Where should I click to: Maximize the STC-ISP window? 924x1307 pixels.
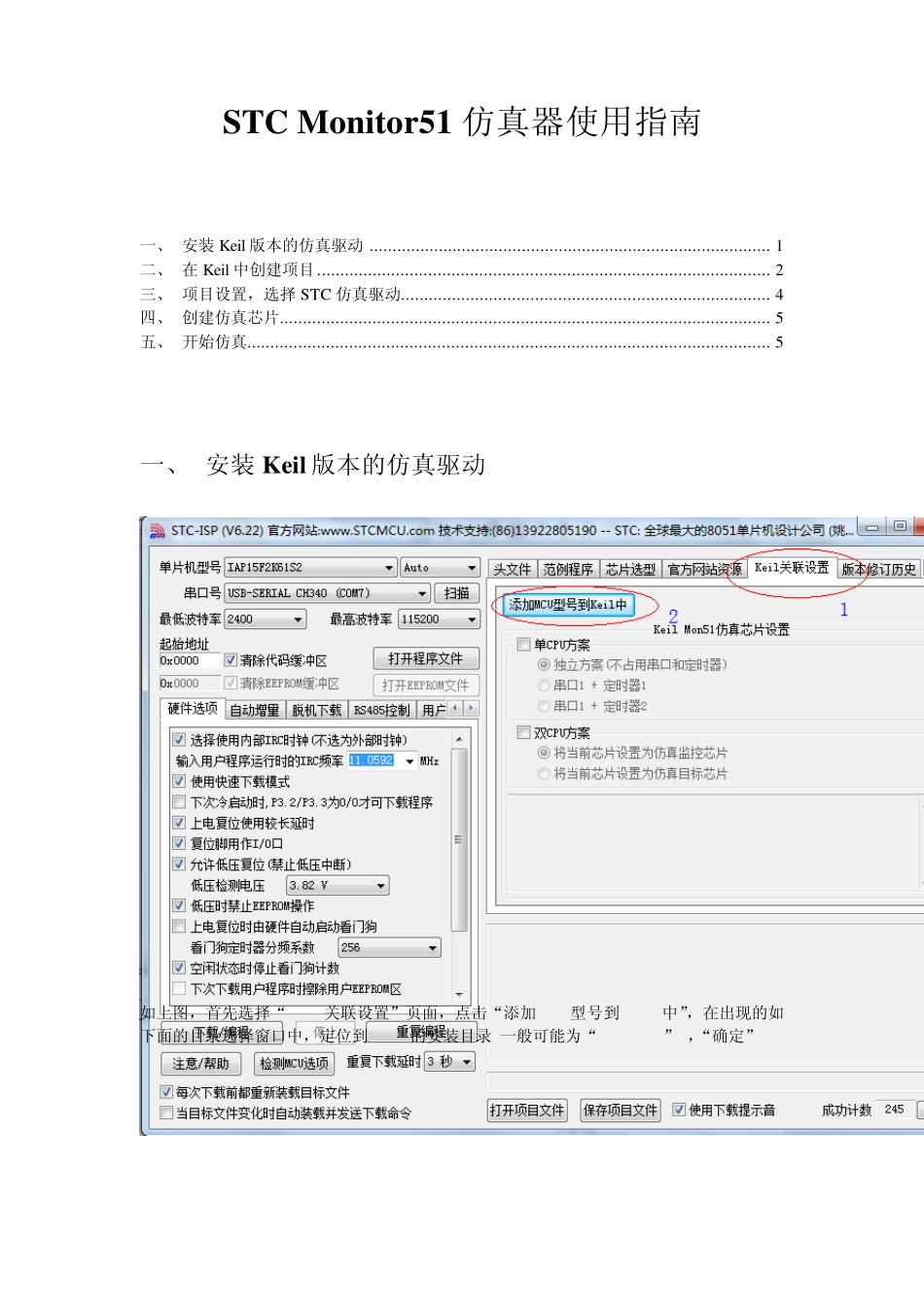[901, 527]
